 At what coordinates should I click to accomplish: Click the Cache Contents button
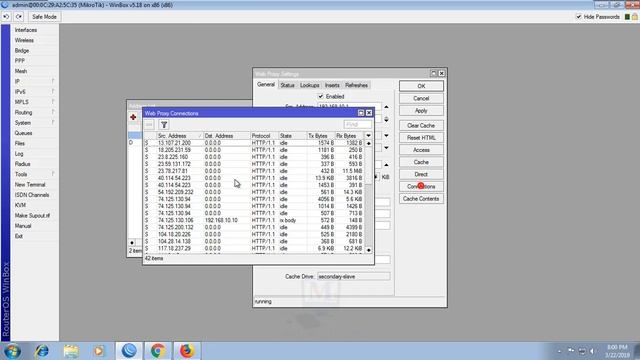click(421, 199)
